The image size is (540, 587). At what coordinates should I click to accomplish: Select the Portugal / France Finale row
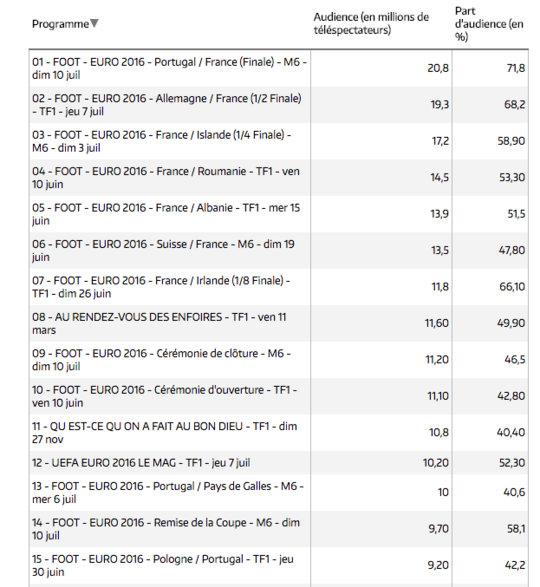point(279,69)
